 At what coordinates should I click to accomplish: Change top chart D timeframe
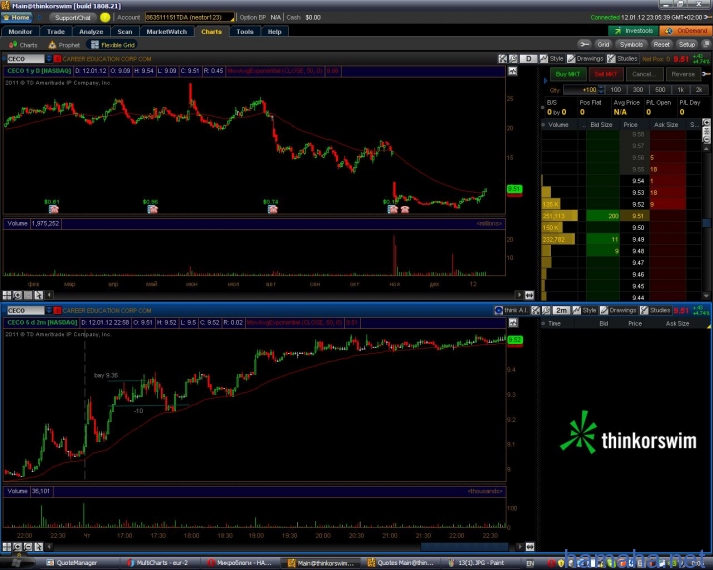(528, 59)
